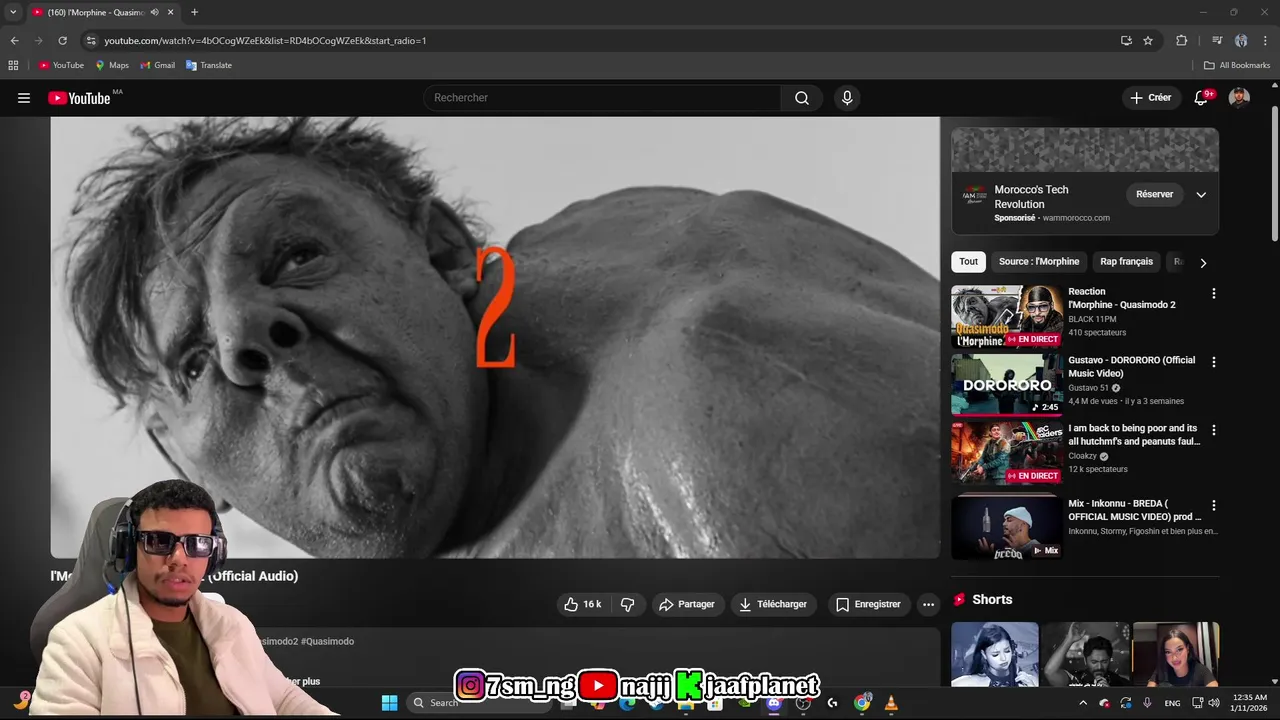Like the video showing 16 k

[582, 604]
